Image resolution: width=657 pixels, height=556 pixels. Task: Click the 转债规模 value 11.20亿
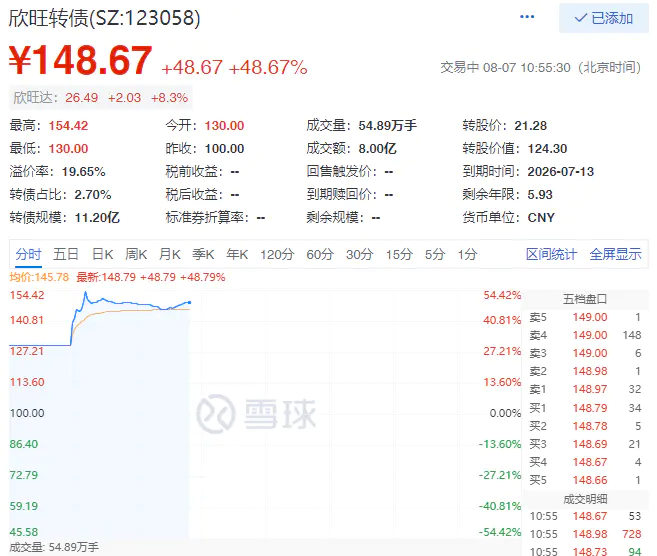[97, 218]
